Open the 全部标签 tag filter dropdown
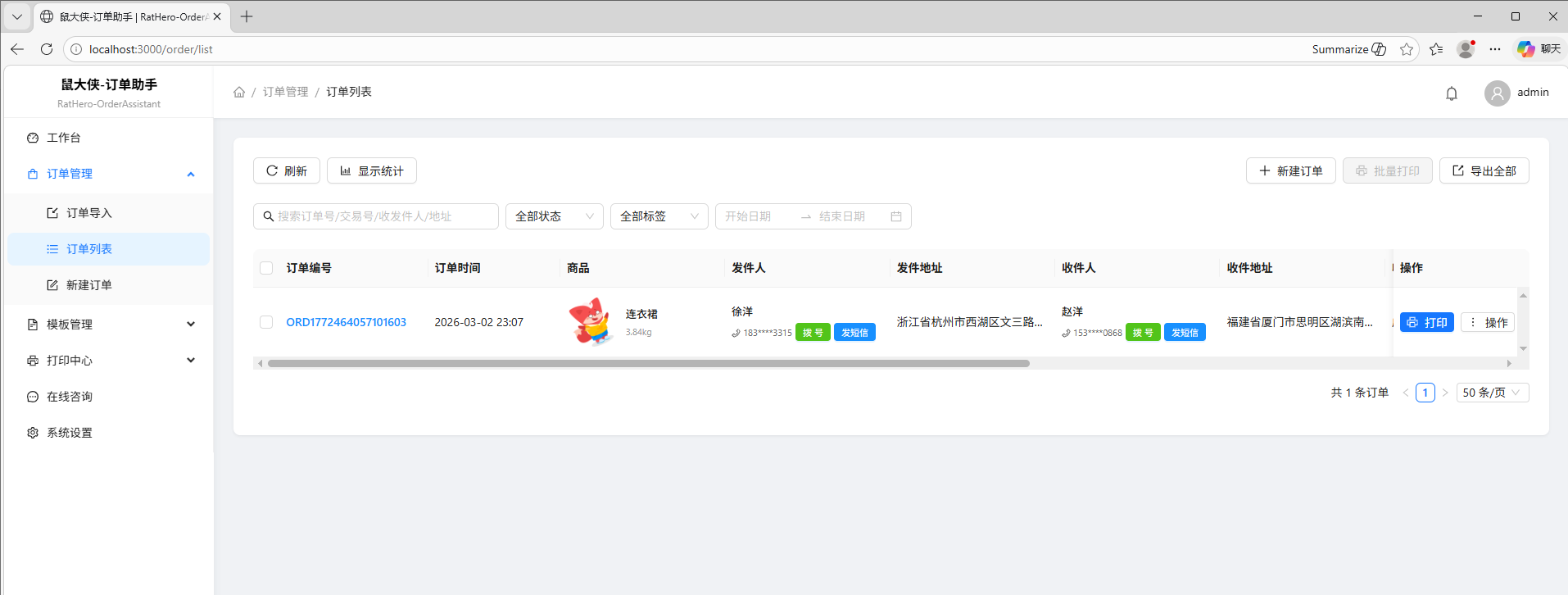The image size is (1568, 595). click(x=659, y=216)
